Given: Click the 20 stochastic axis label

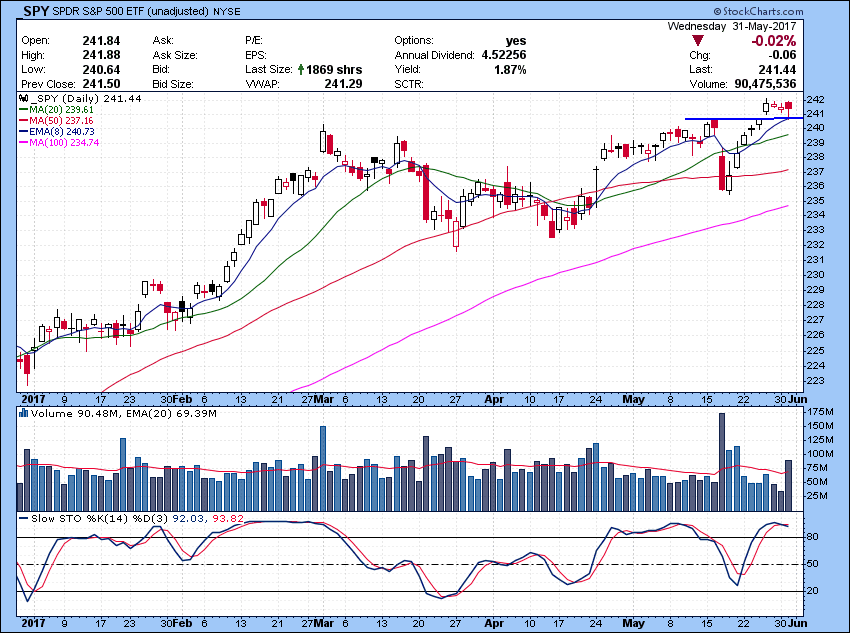Looking at the screenshot, I should pos(813,591).
